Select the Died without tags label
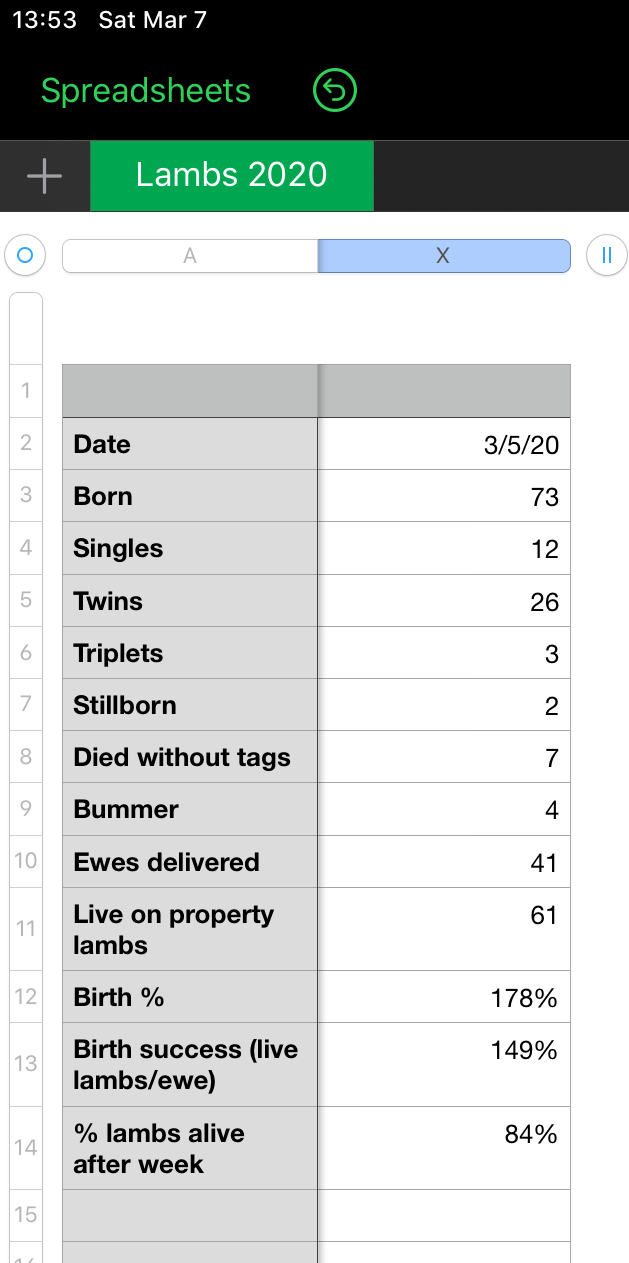Viewport: 629px width, 1263px height. pyautogui.click(x=190, y=757)
